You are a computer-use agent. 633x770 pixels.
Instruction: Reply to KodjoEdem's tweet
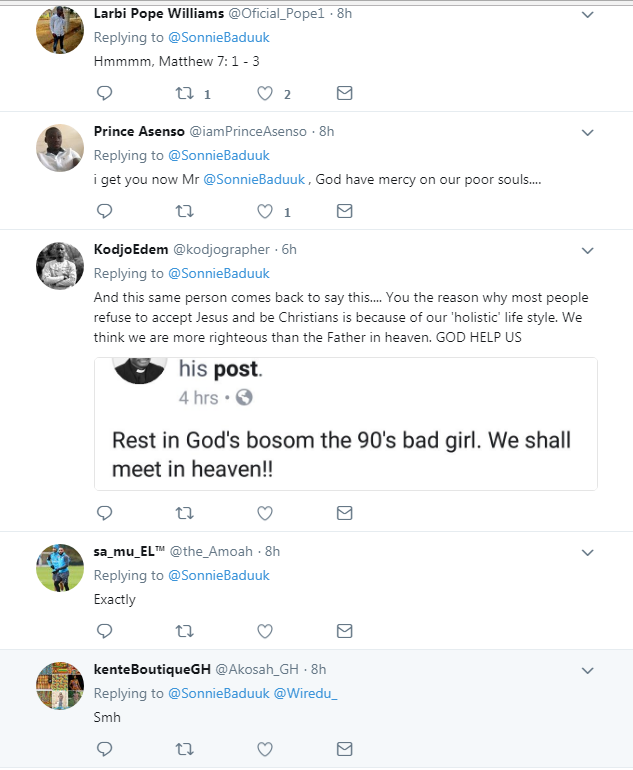click(x=104, y=513)
